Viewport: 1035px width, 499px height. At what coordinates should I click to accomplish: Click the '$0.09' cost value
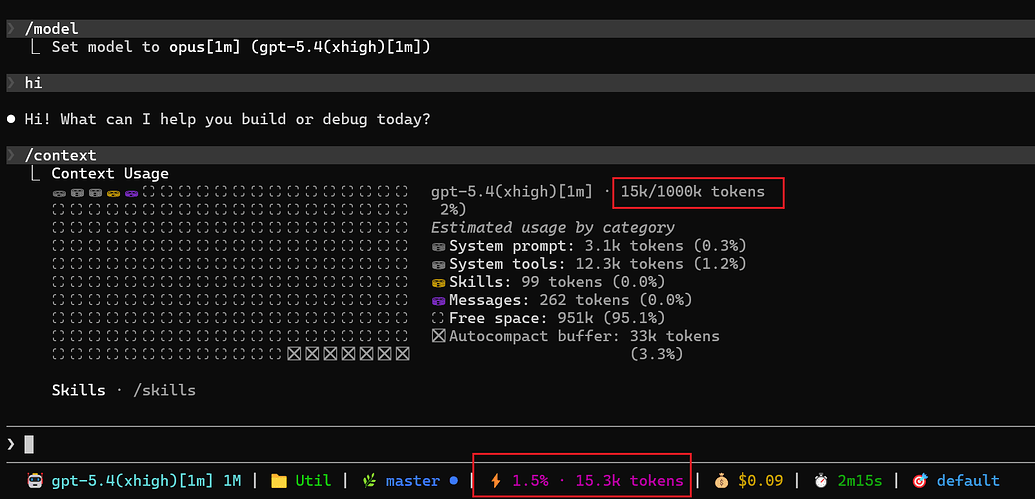coord(761,481)
